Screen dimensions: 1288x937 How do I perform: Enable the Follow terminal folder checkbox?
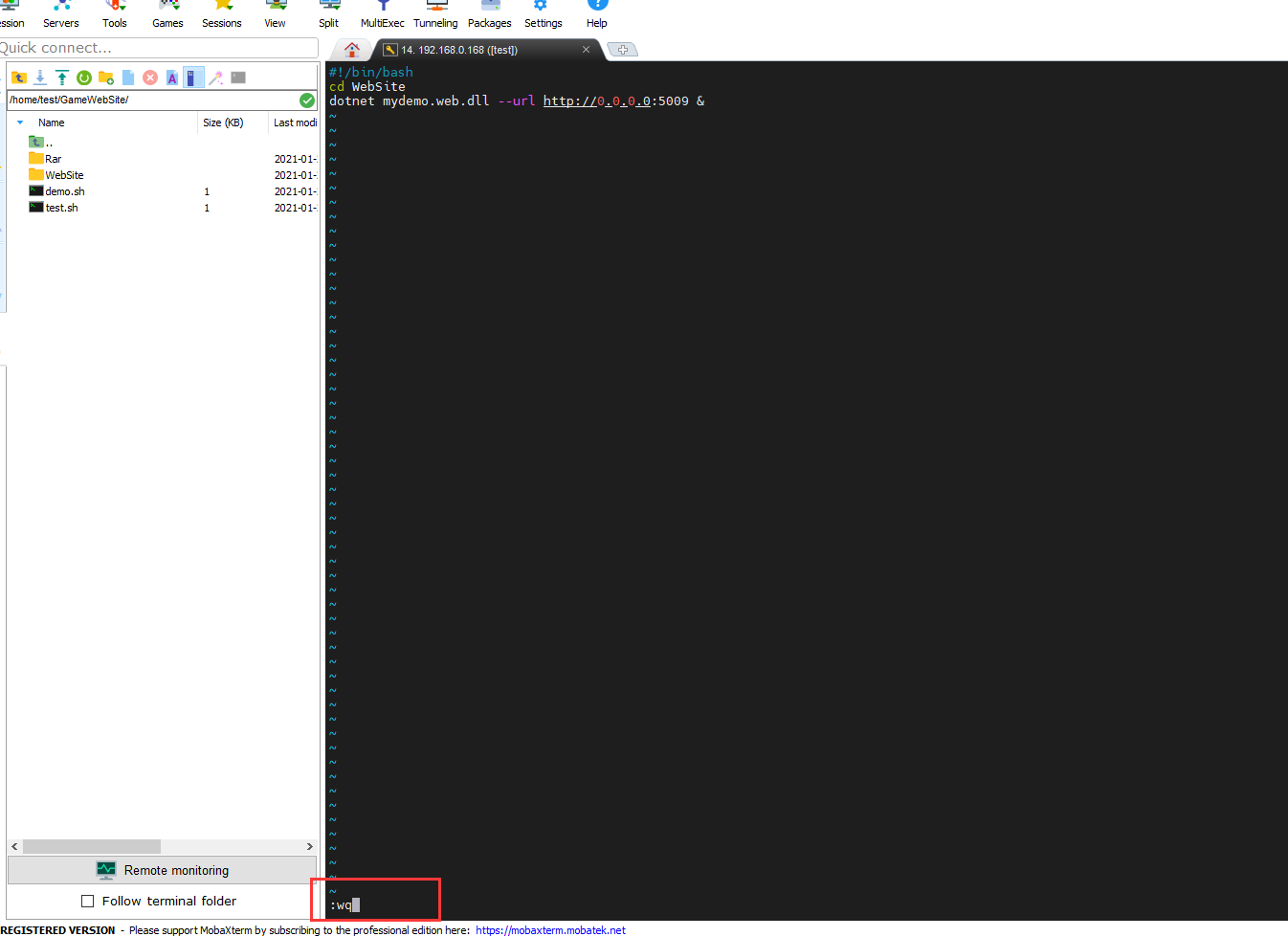(x=88, y=901)
